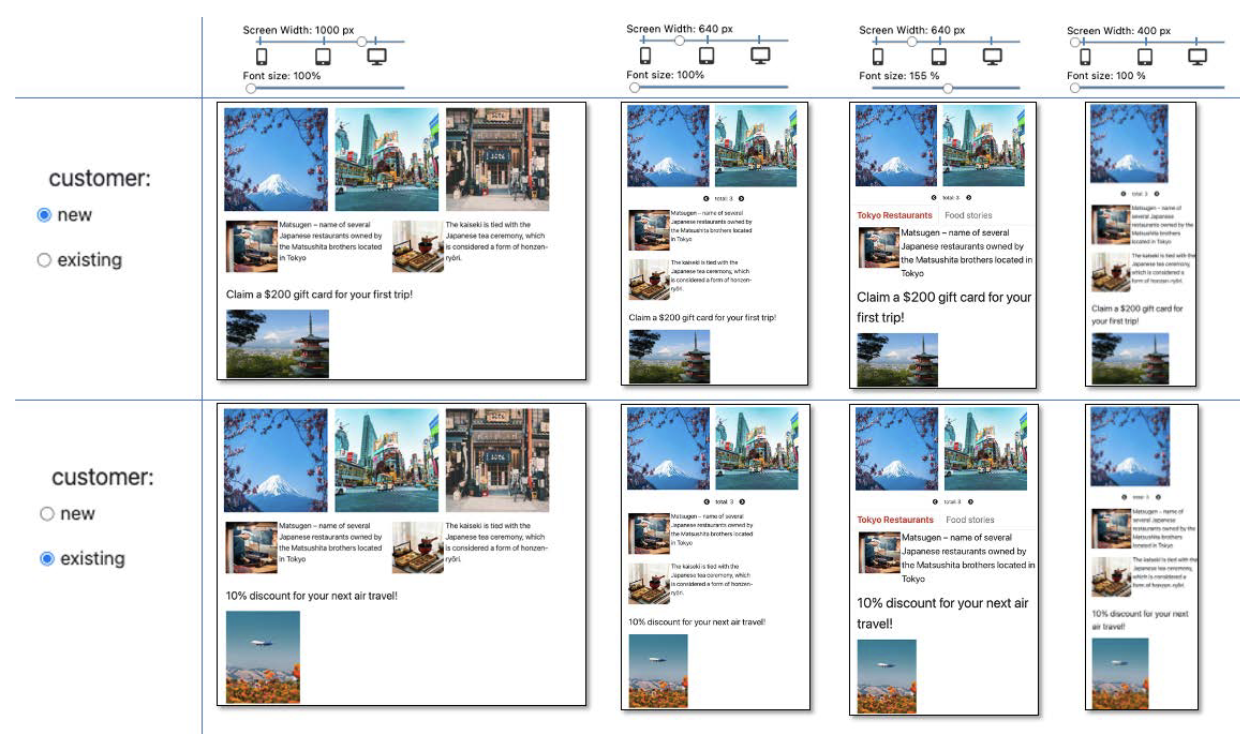This screenshot has height=734, width=1240.
Task: Select 'new' radio in the top customer group
Action: click(x=44, y=215)
